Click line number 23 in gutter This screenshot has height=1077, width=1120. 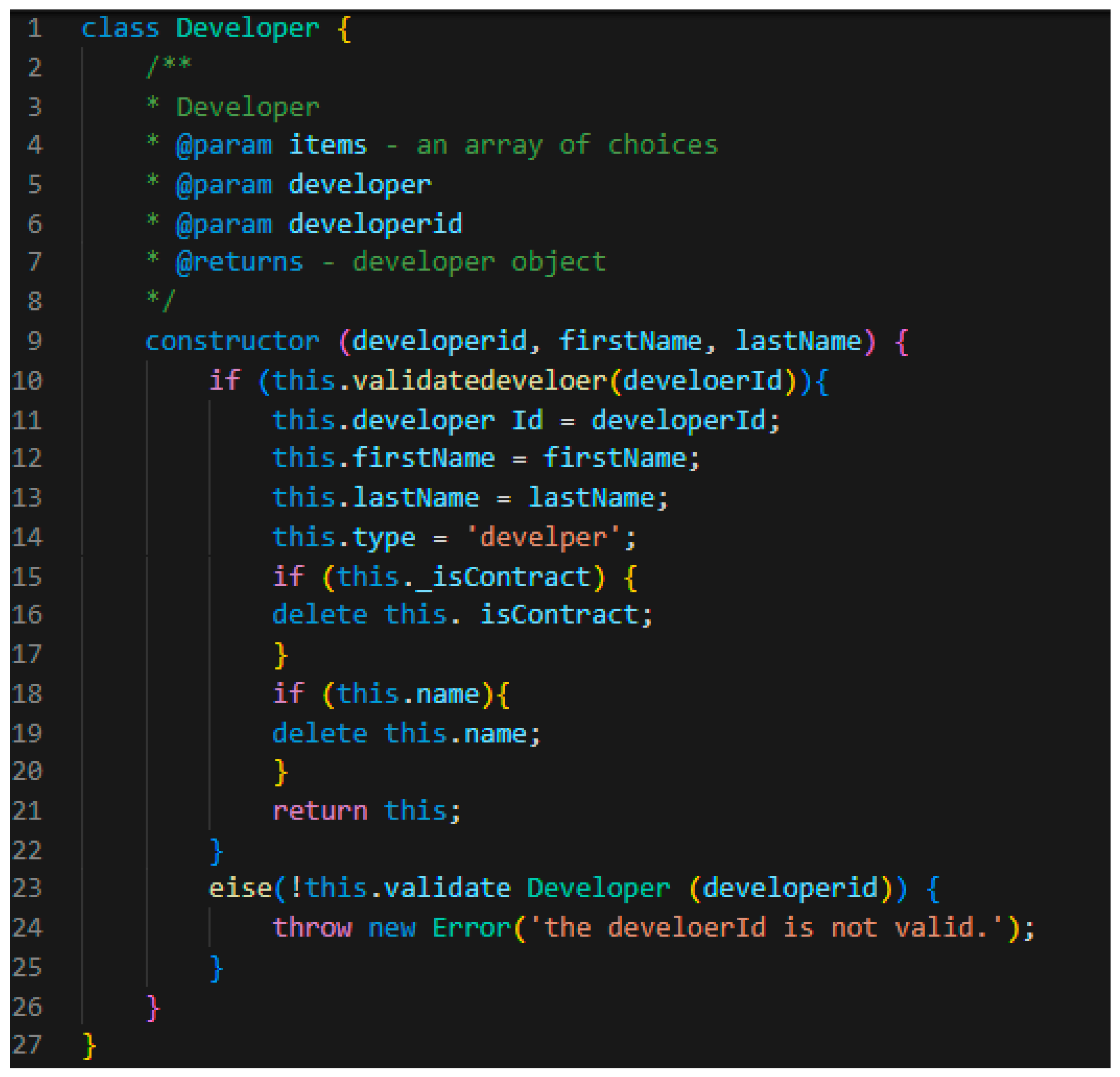click(x=27, y=888)
